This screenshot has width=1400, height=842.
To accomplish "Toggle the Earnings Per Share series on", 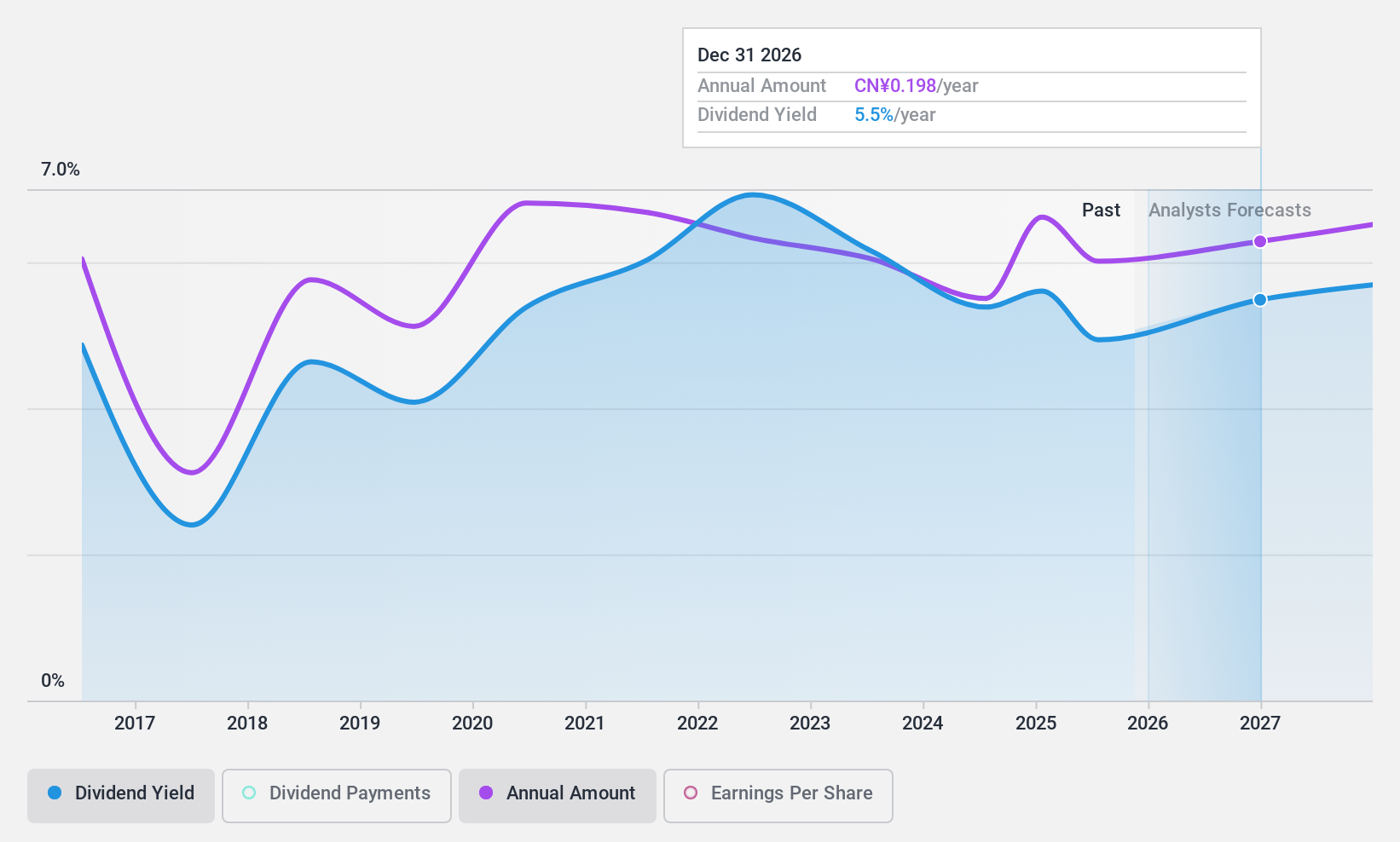I will (x=778, y=793).
